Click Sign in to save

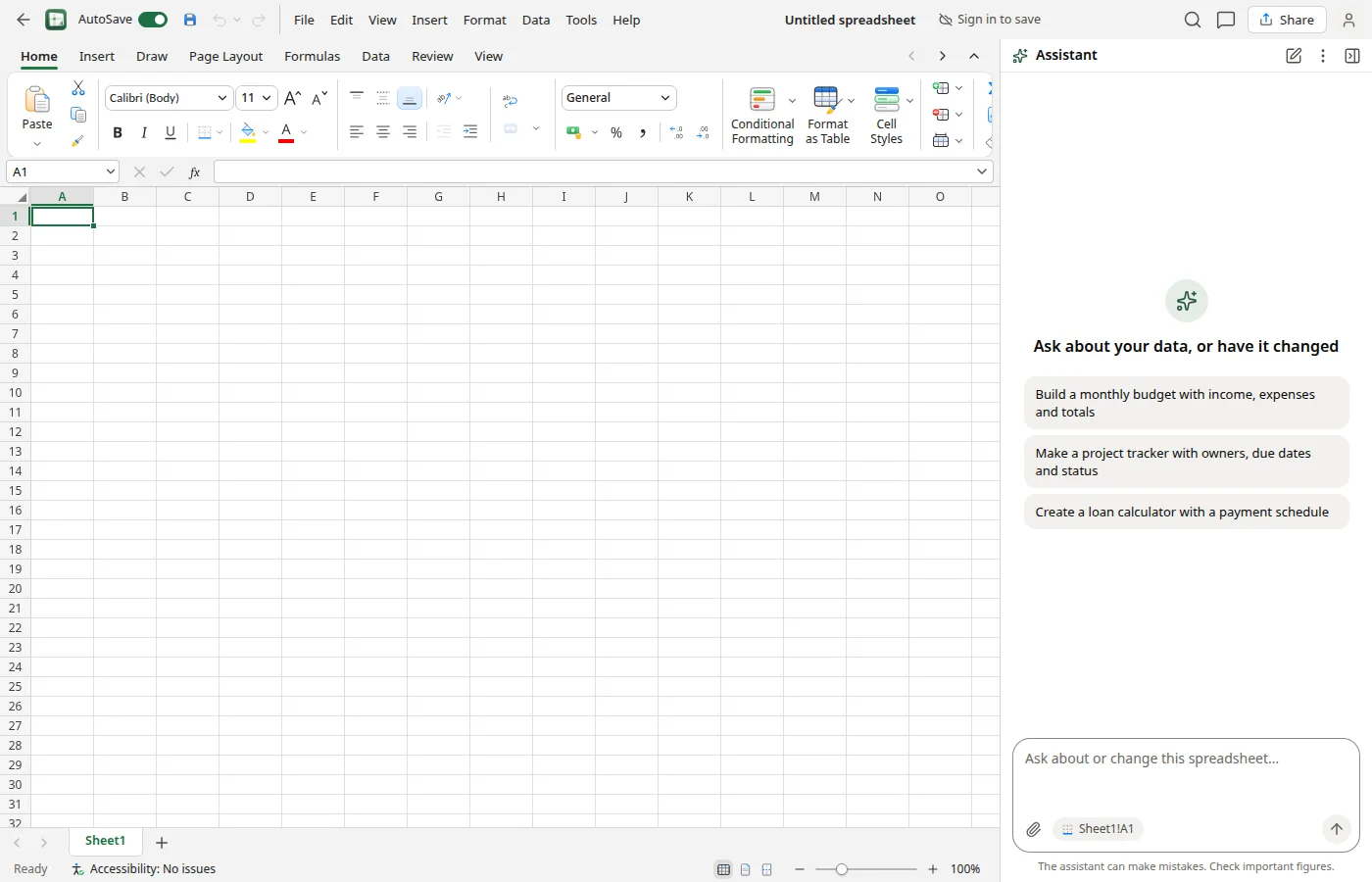(x=990, y=20)
